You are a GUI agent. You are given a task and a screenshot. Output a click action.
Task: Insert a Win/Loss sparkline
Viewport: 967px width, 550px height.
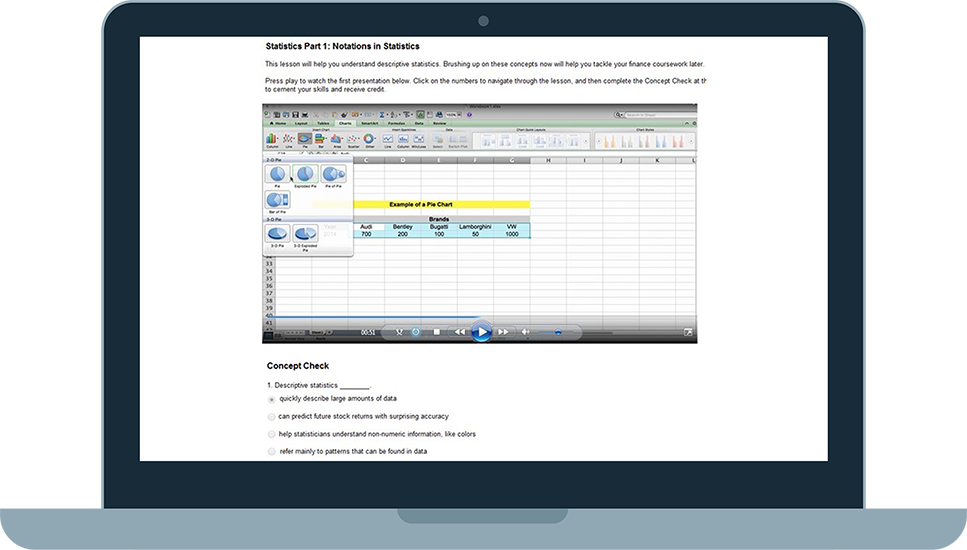point(419,140)
